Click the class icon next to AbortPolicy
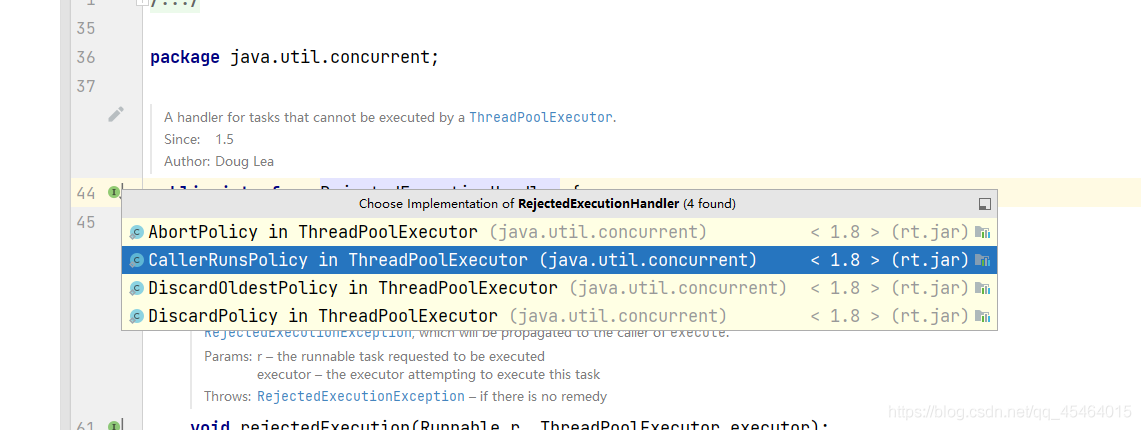 pos(137,233)
